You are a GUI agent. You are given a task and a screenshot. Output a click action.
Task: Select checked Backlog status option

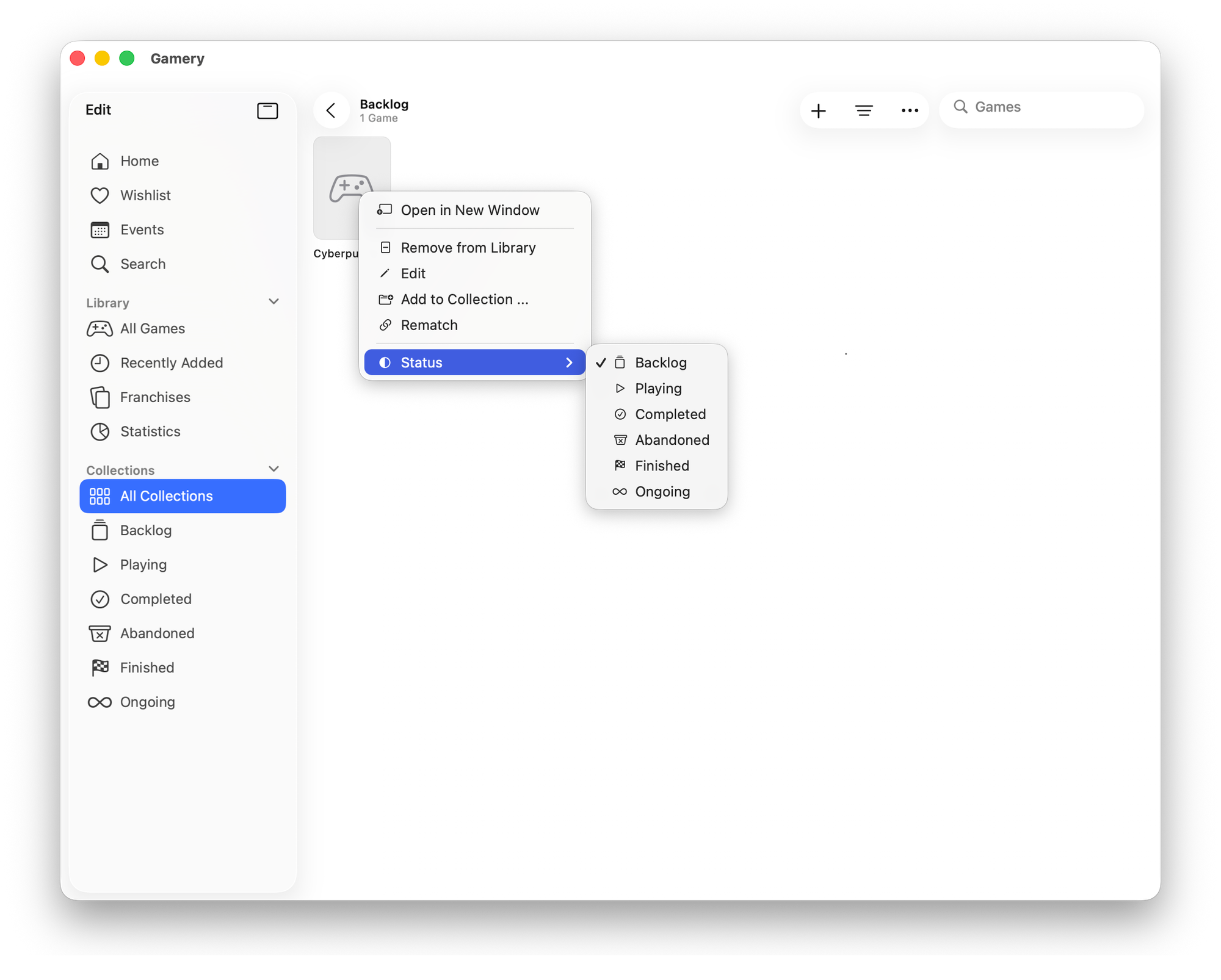point(660,362)
